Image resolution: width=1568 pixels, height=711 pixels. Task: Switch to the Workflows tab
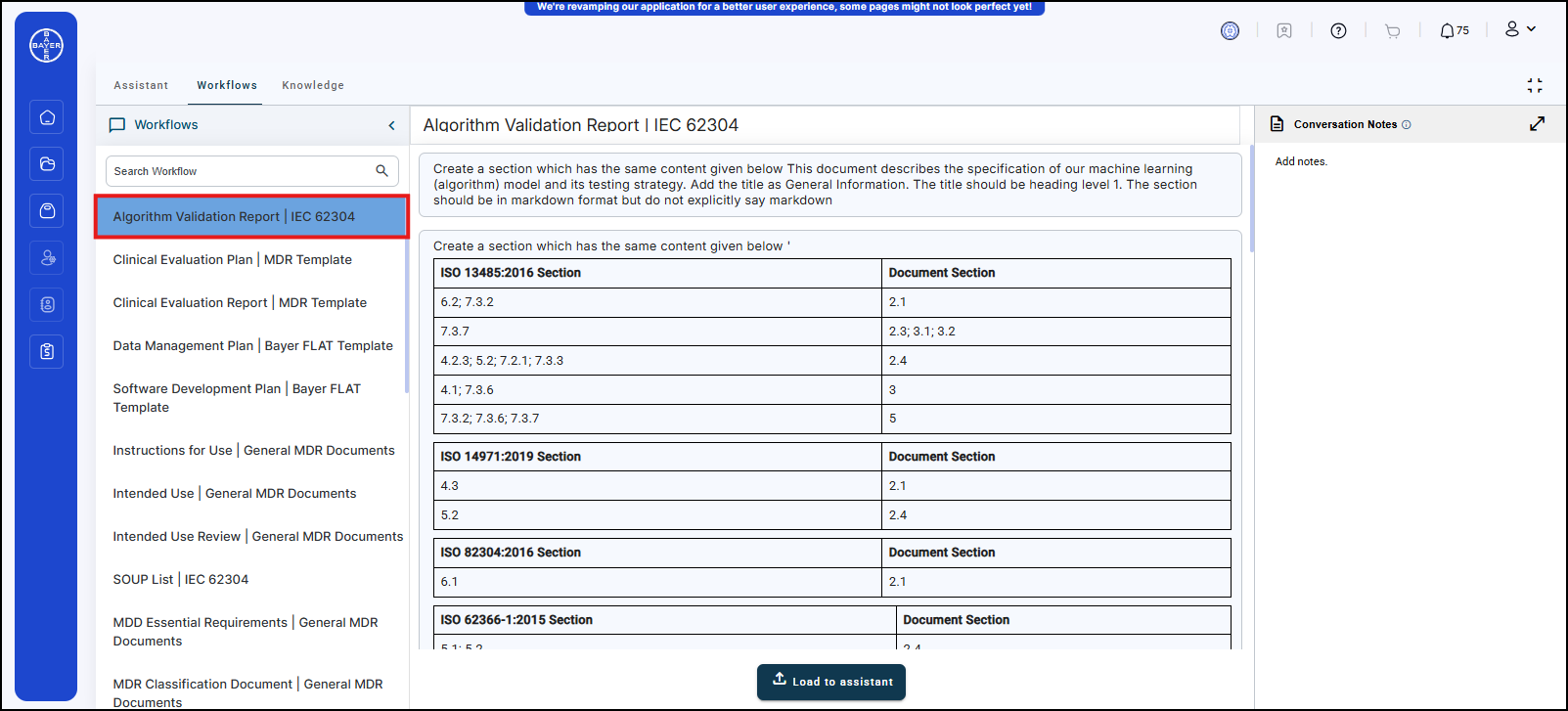tap(227, 85)
